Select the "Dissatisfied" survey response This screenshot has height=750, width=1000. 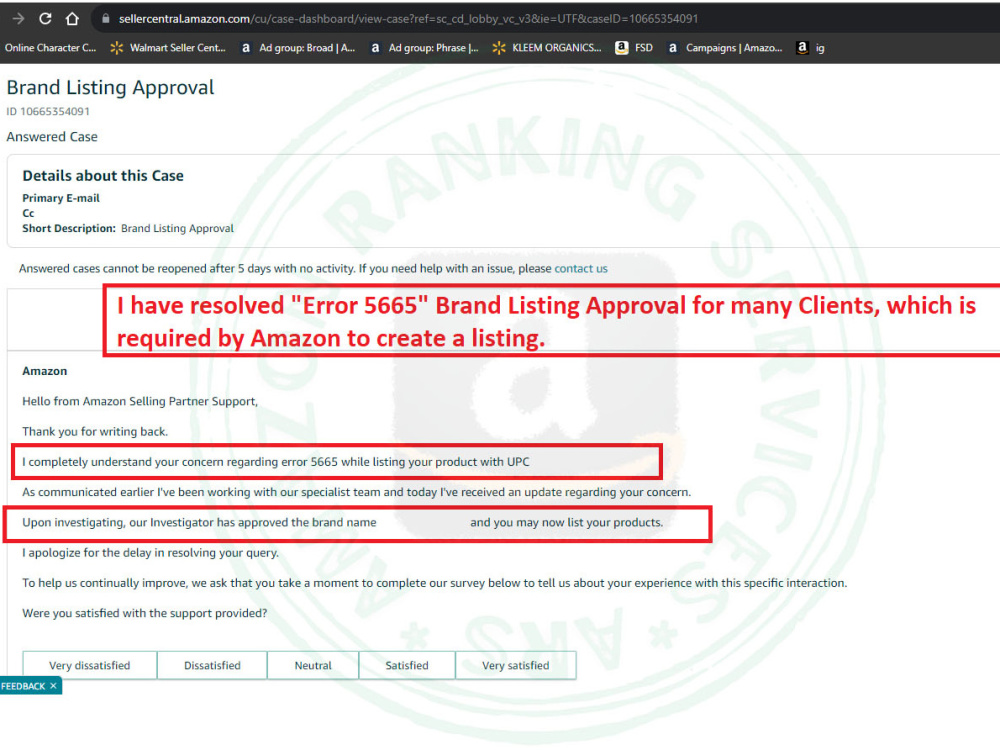click(x=212, y=664)
